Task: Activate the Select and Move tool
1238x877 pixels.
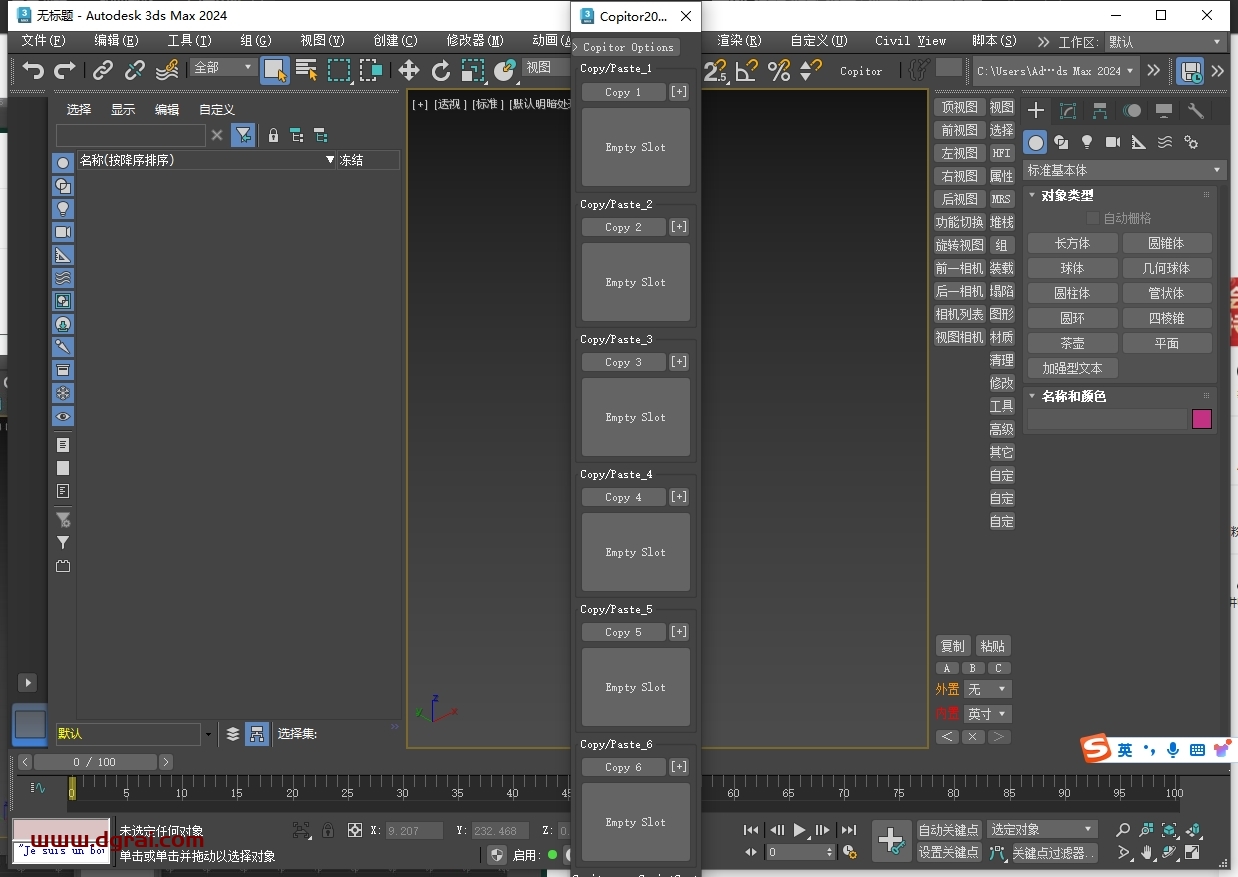Action: click(409, 70)
